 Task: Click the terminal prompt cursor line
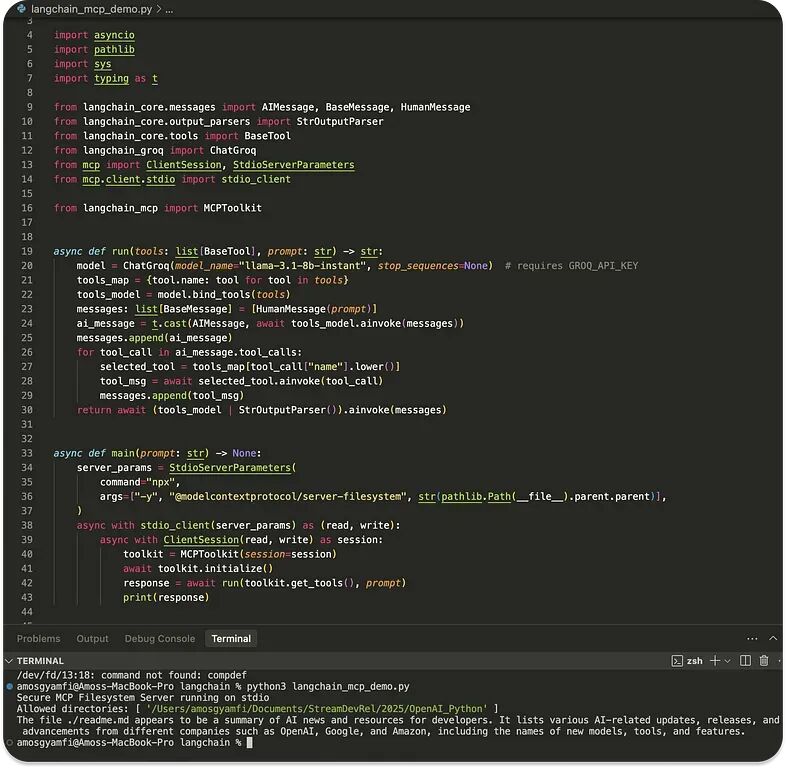click(x=134, y=742)
